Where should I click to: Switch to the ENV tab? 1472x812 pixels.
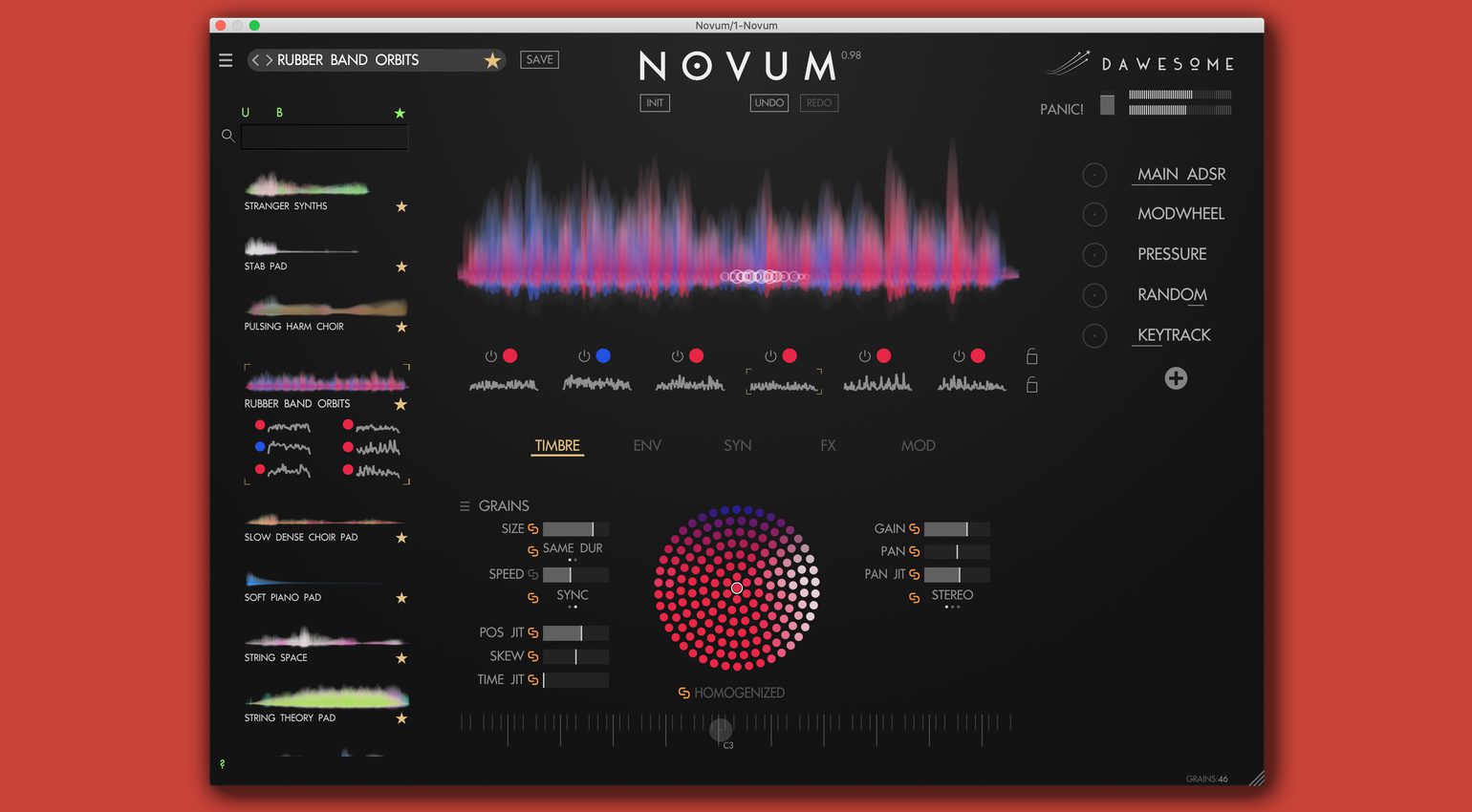tap(647, 446)
